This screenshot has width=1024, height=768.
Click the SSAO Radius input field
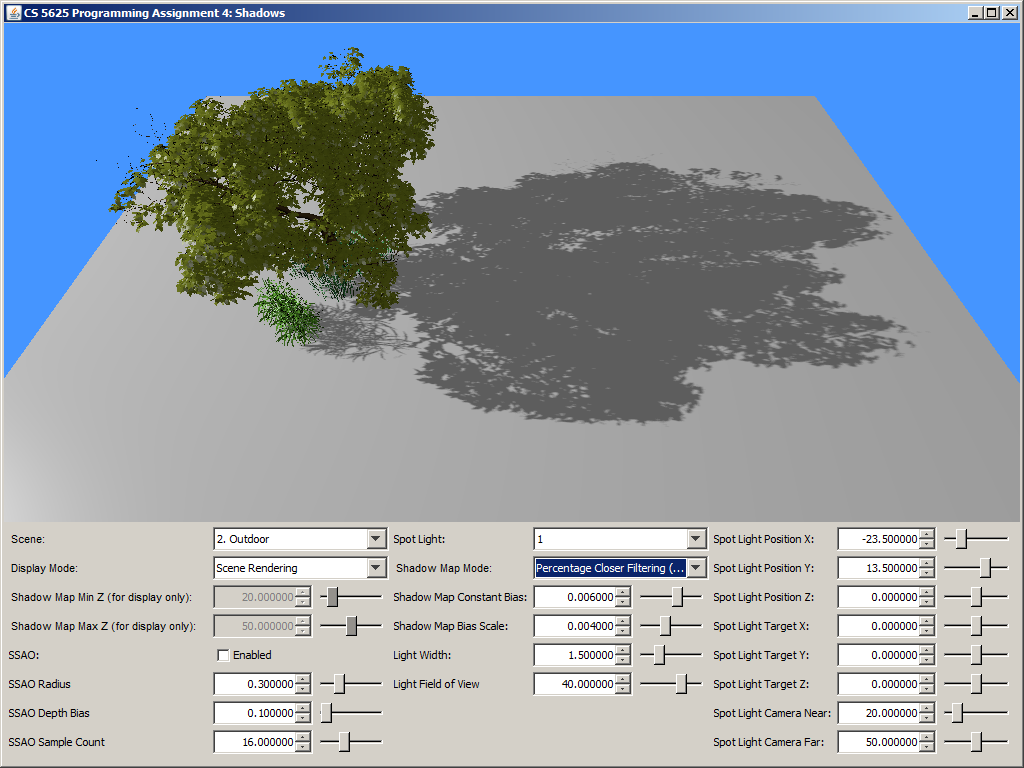coord(254,684)
